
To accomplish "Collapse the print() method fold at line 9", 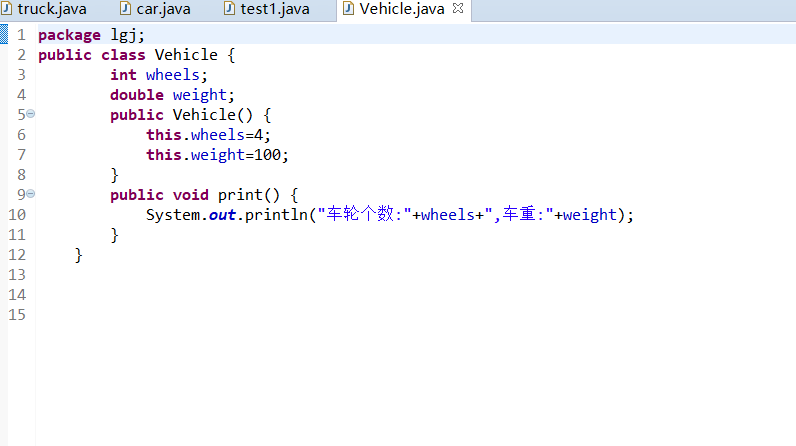I will click(30, 193).
